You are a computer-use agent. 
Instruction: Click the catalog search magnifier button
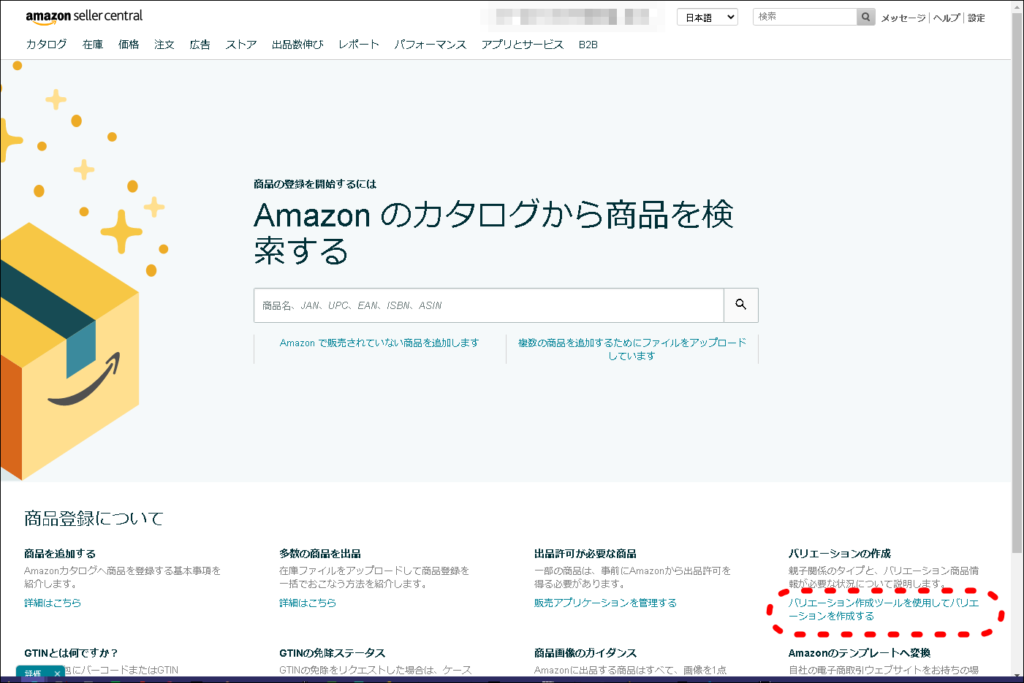click(x=741, y=305)
